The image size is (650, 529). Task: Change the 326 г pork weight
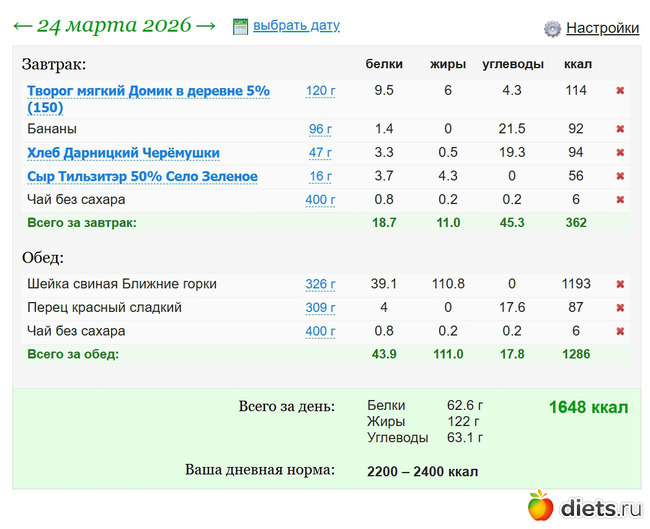coord(320,284)
